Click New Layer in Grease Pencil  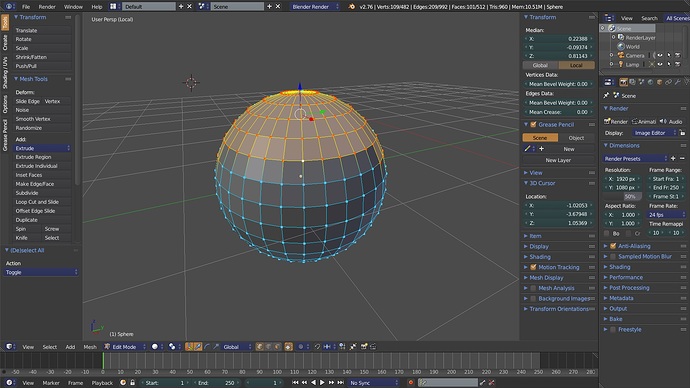pos(558,160)
